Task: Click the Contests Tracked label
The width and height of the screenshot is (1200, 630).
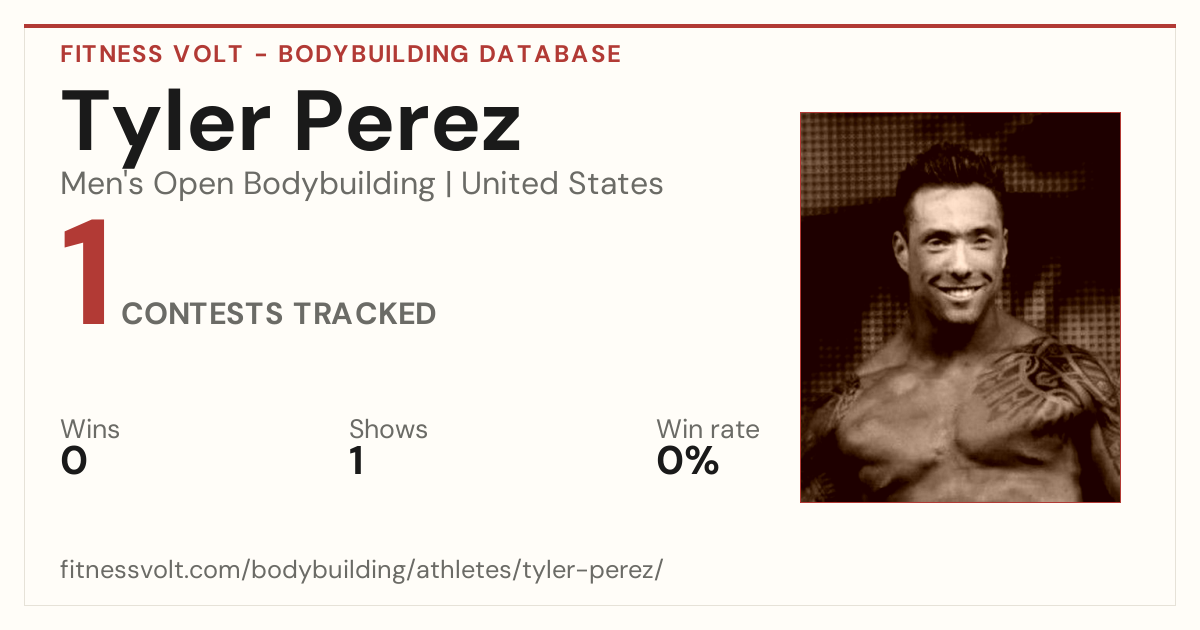Action: [x=279, y=314]
